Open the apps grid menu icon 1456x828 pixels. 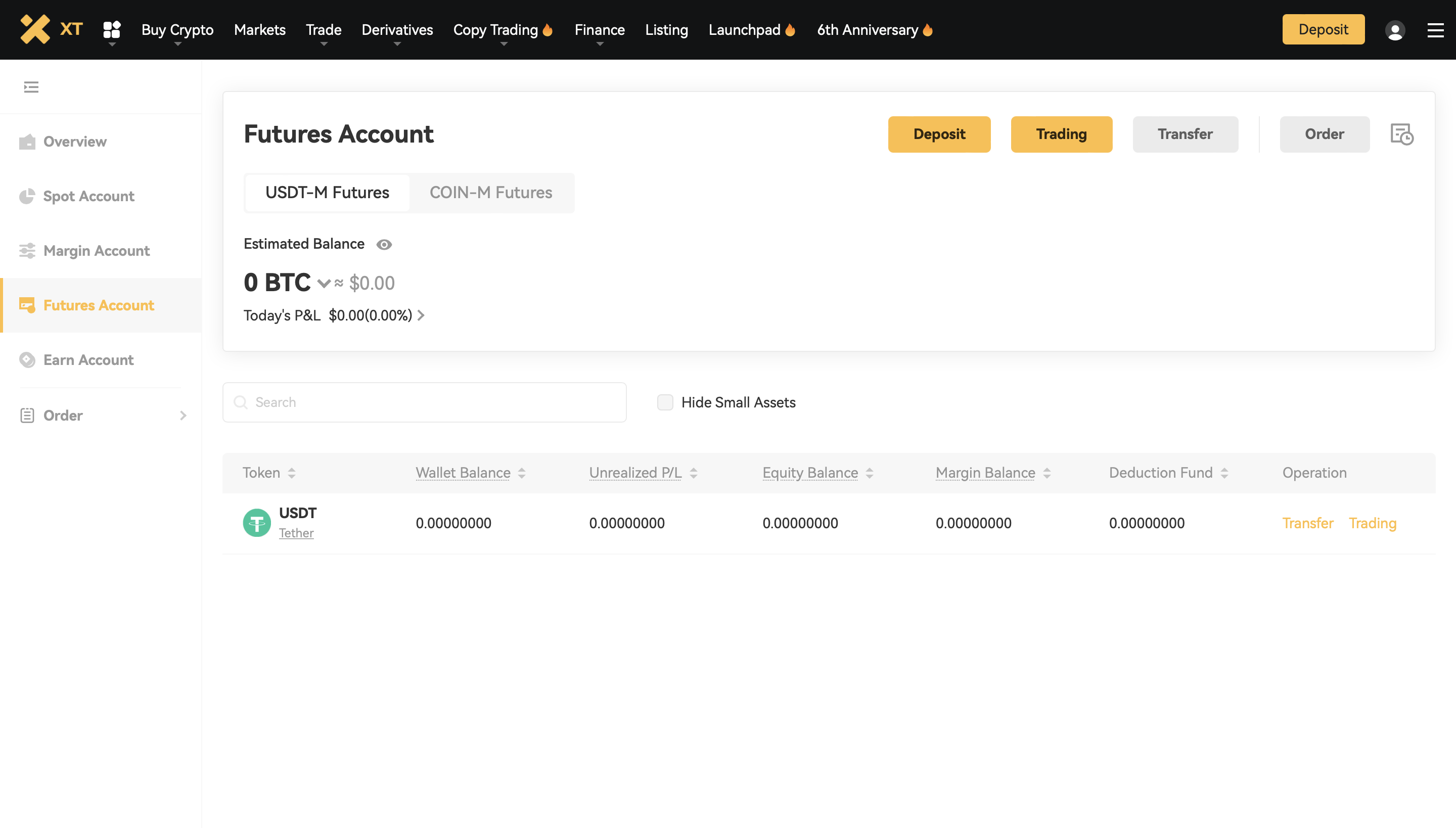point(112,29)
